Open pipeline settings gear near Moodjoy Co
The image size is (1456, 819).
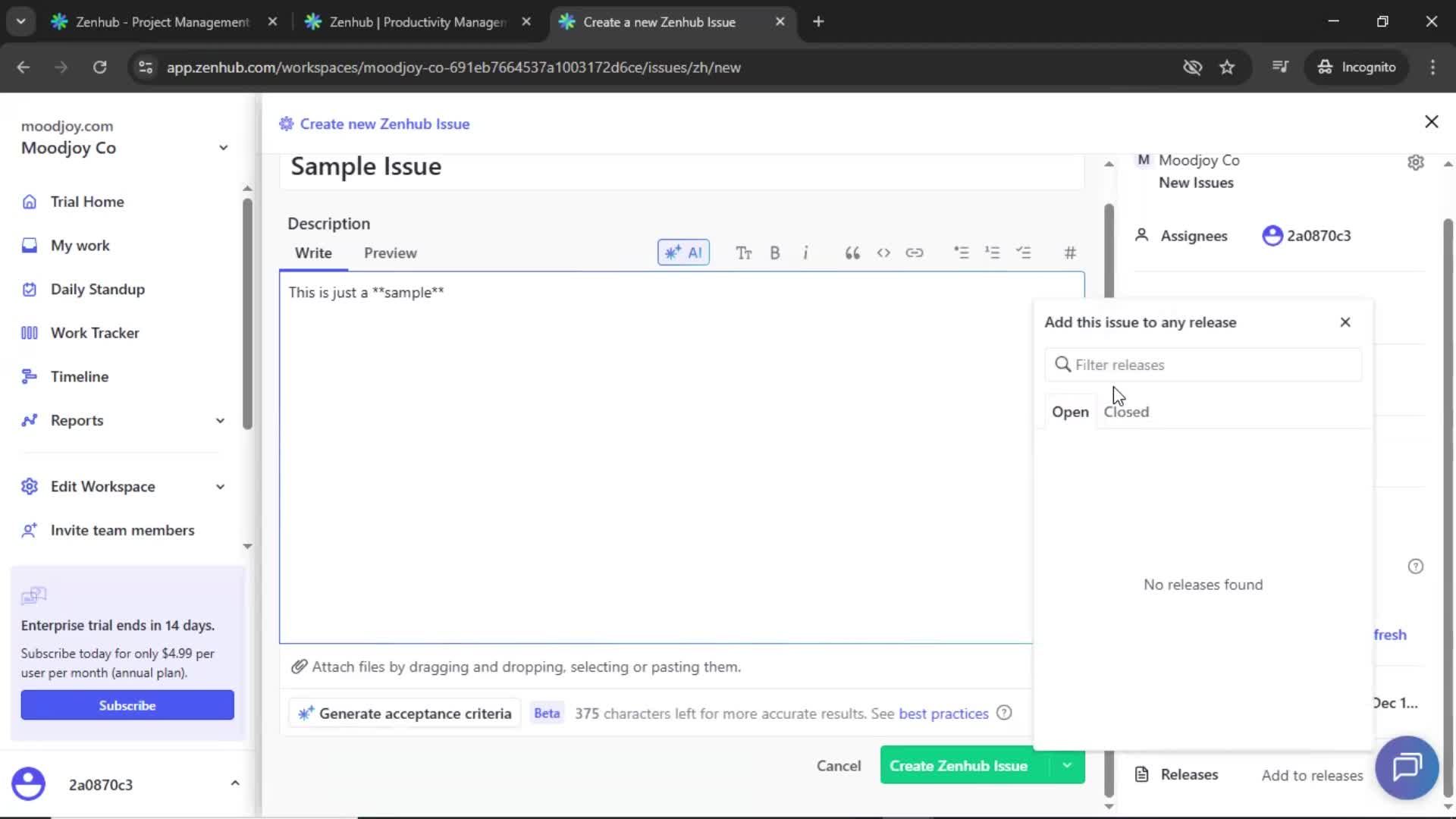[x=1416, y=162]
